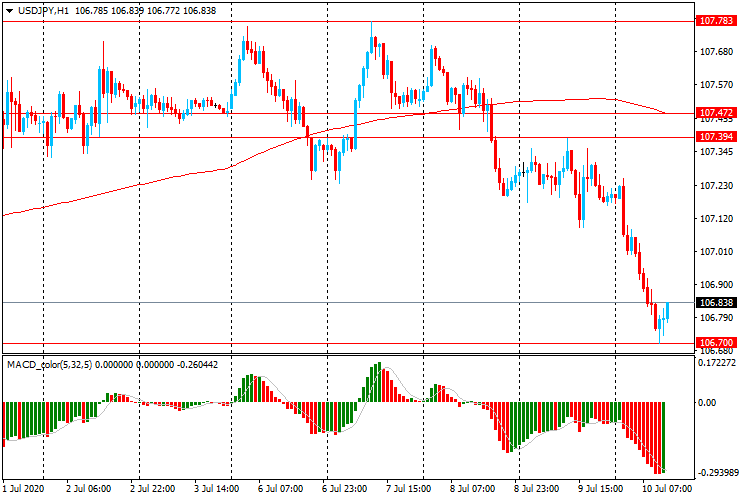
Task: Select the red 106.700 price level tag
Action: (716, 342)
